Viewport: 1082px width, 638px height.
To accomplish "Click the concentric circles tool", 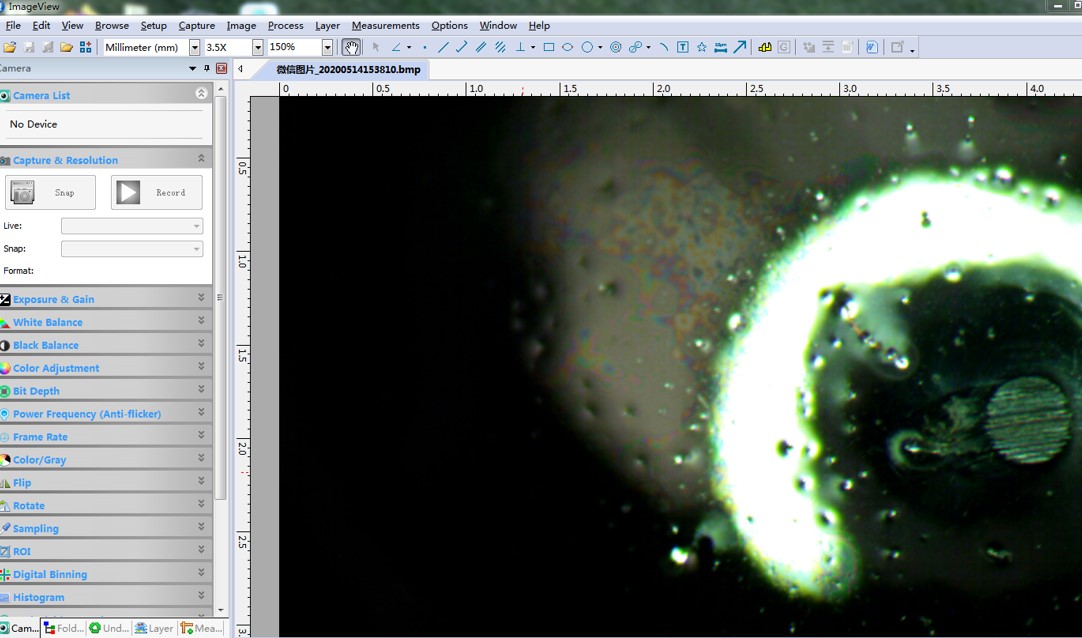I will 616,47.
